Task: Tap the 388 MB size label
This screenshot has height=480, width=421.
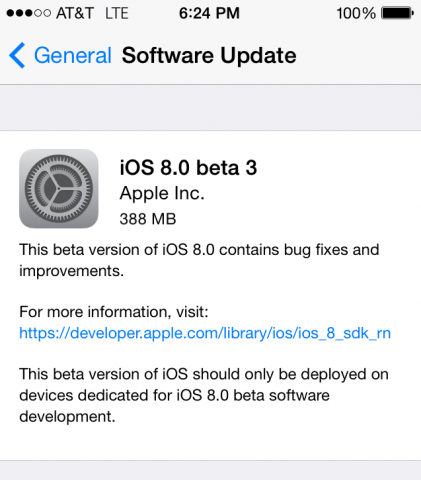Action: 148,219
